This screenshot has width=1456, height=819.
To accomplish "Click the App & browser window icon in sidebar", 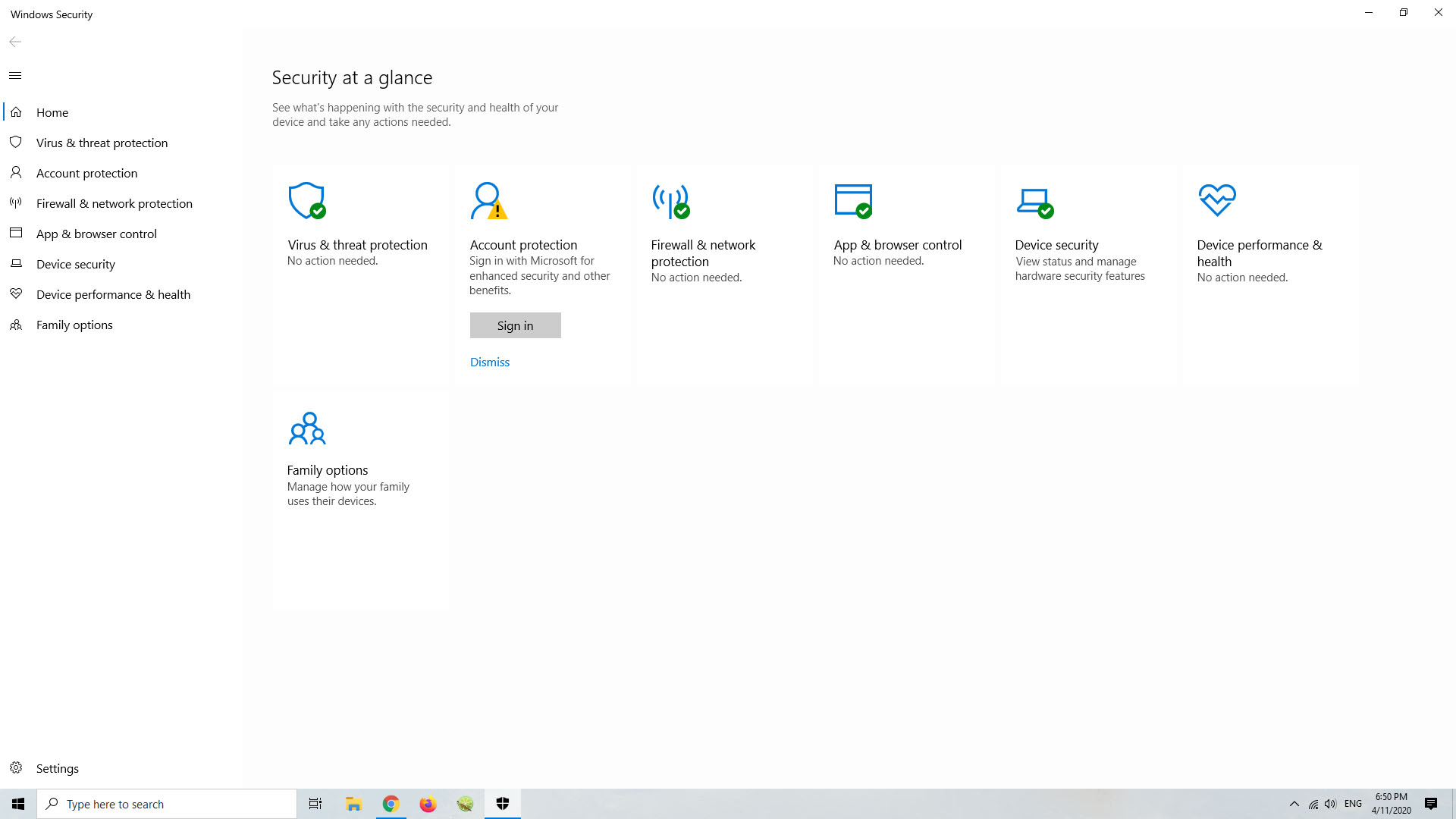I will [x=16, y=234].
